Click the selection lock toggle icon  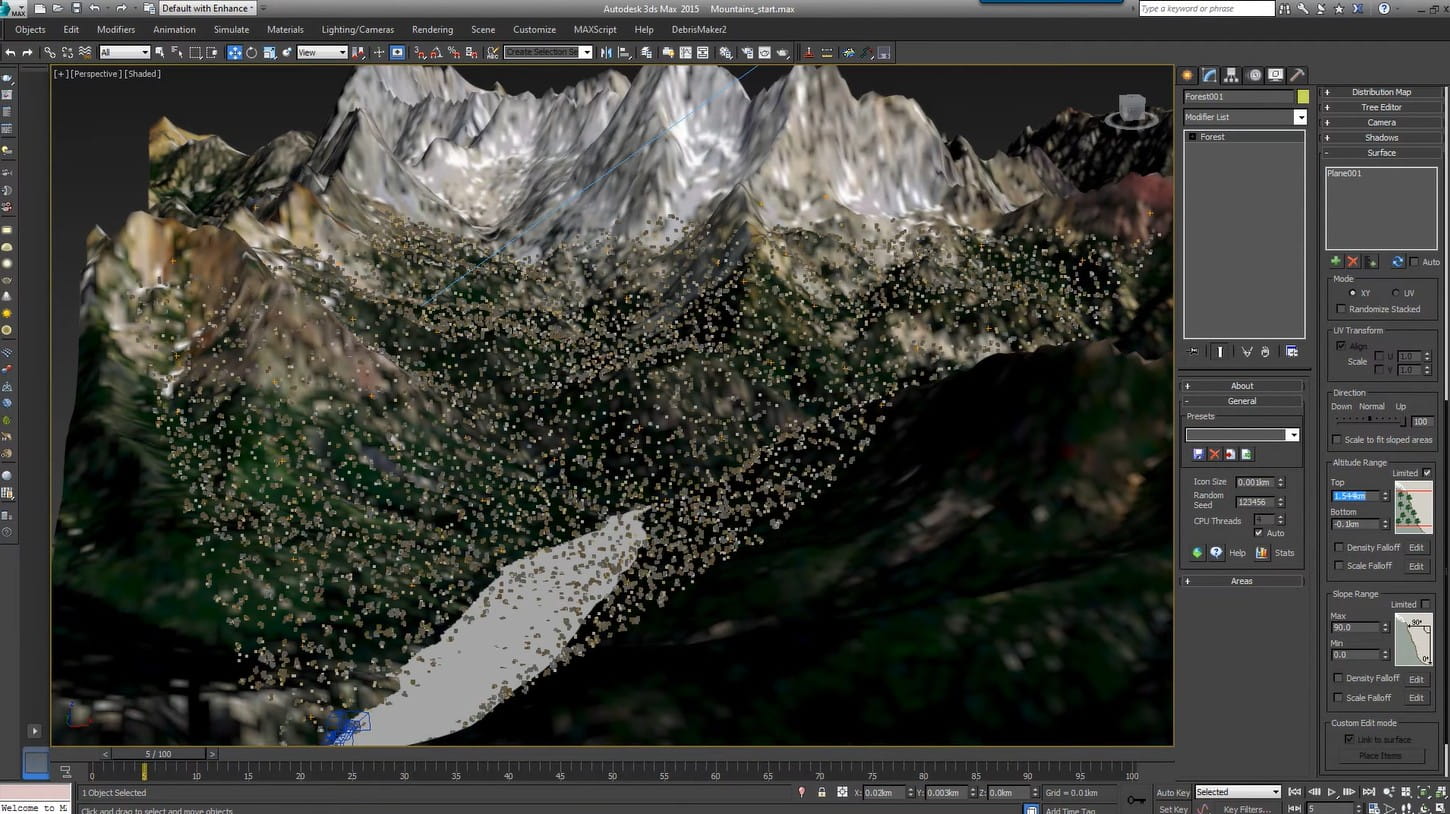pyautogui.click(x=822, y=792)
